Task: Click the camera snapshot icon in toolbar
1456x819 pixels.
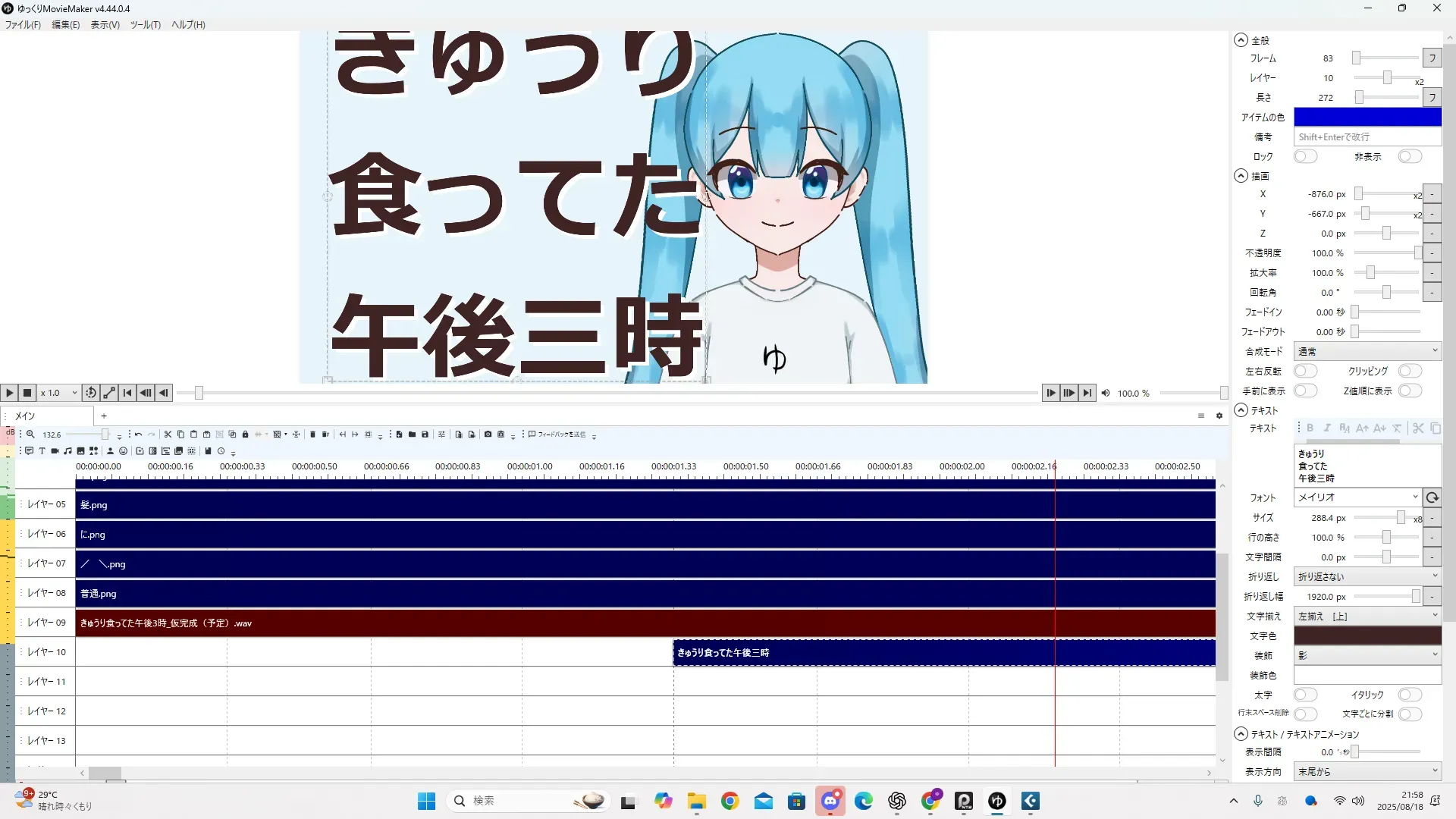Action: tap(488, 435)
